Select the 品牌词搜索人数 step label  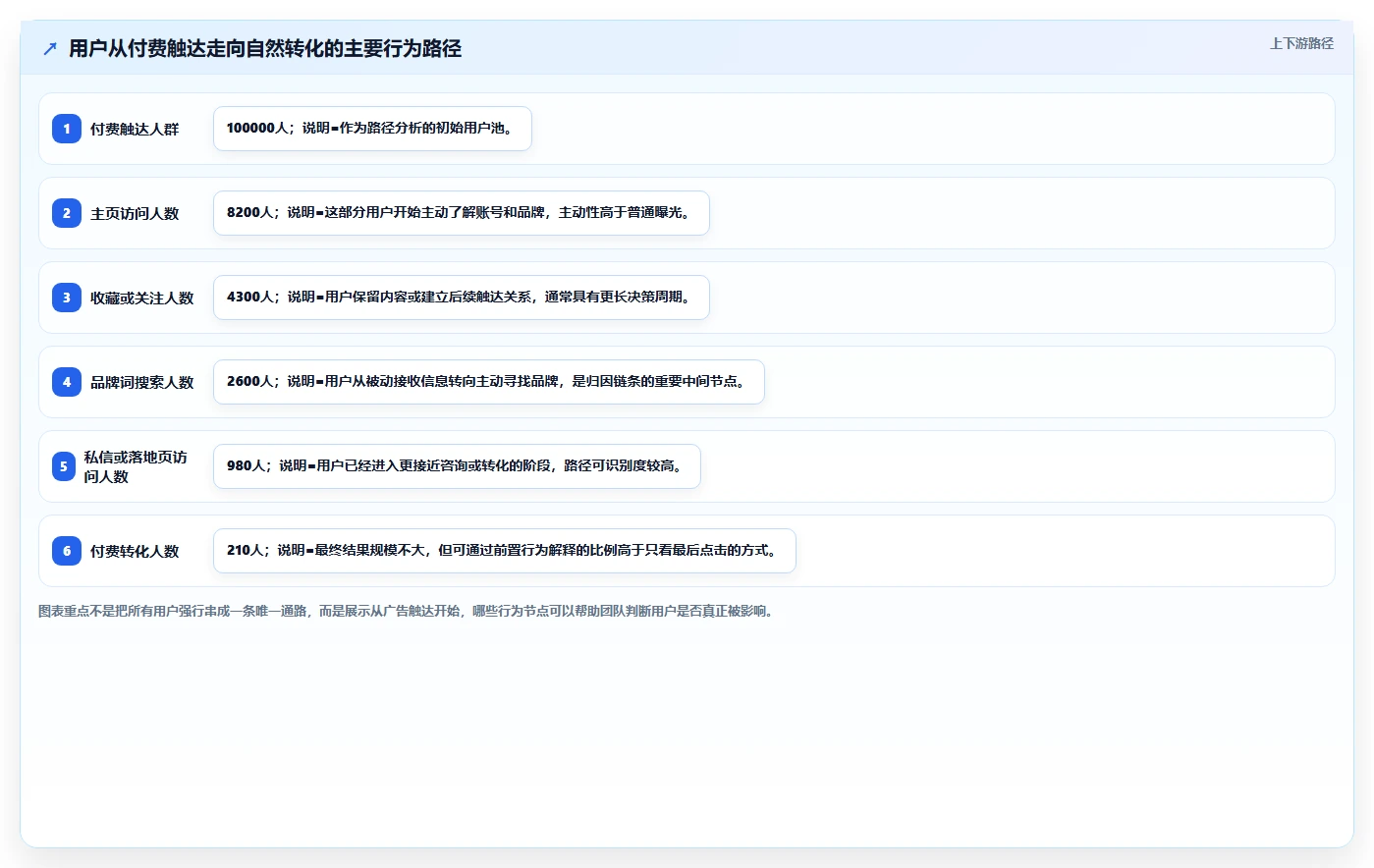(142, 382)
